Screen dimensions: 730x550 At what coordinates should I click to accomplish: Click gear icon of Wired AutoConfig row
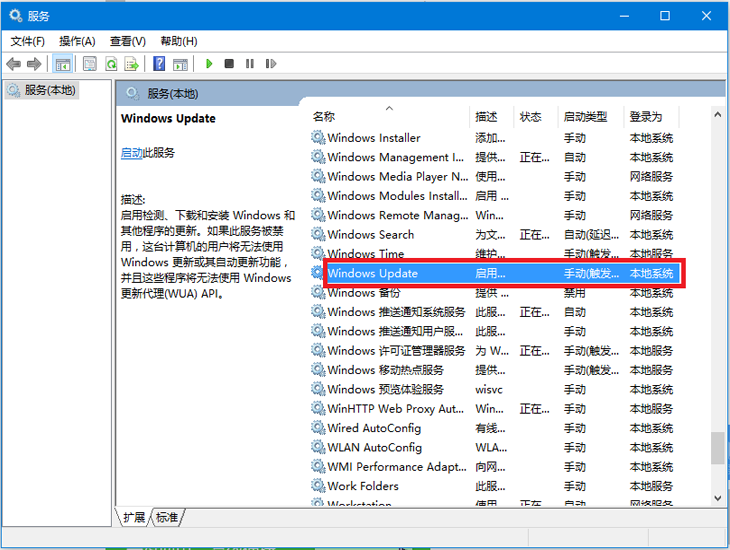[318, 427]
